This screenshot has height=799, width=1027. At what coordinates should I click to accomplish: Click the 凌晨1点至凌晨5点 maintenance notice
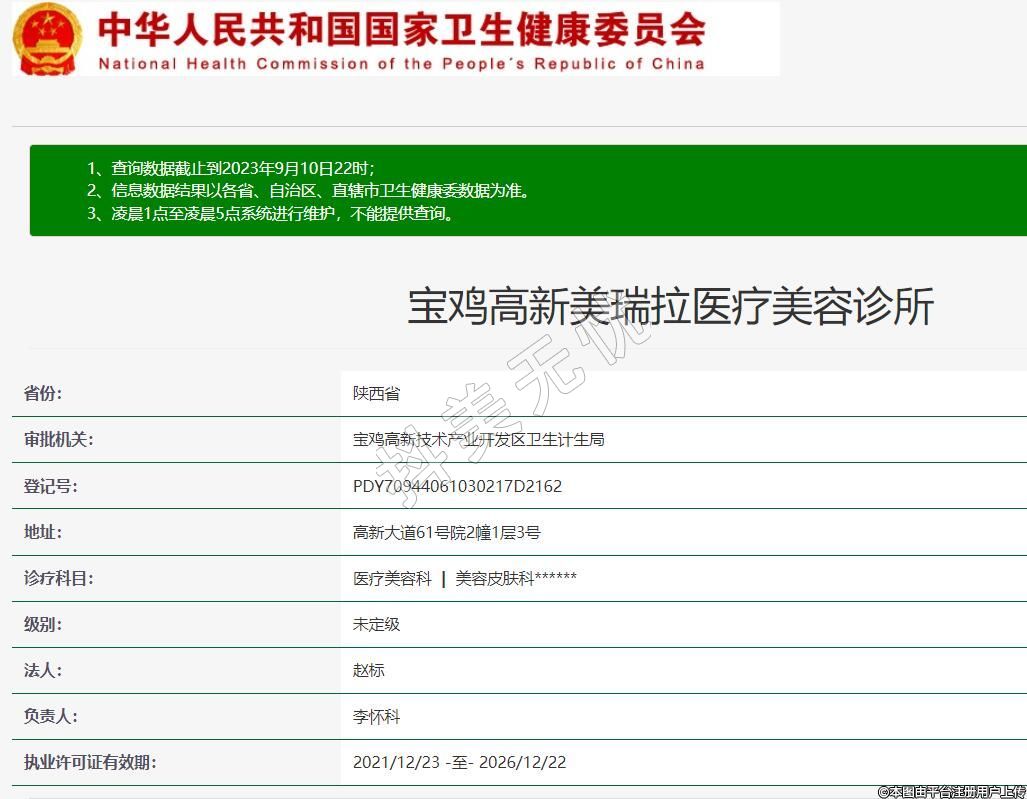pos(271,213)
